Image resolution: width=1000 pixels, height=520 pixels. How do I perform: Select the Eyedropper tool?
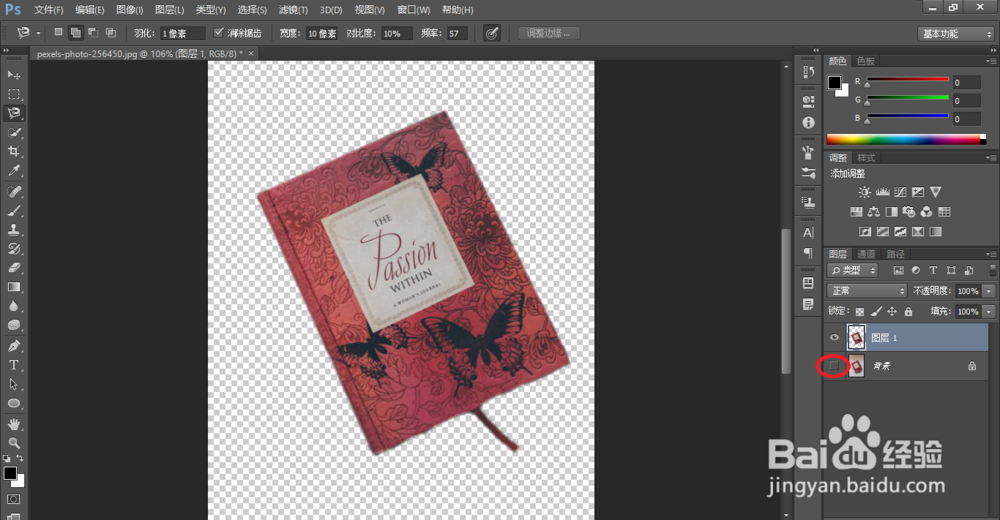click(x=13, y=170)
